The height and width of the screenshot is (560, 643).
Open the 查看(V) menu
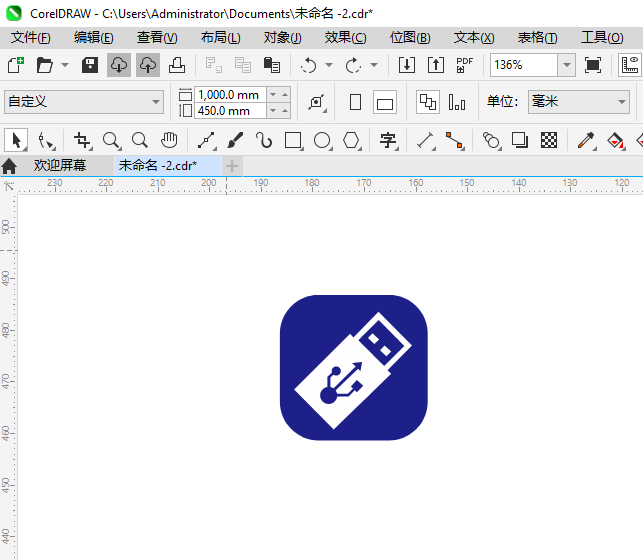157,38
